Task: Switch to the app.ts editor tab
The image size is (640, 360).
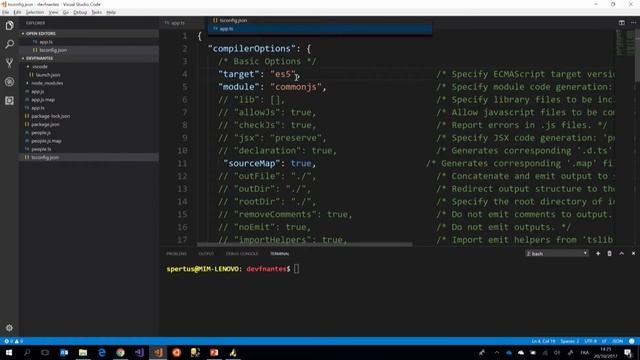Action: pyautogui.click(x=178, y=23)
